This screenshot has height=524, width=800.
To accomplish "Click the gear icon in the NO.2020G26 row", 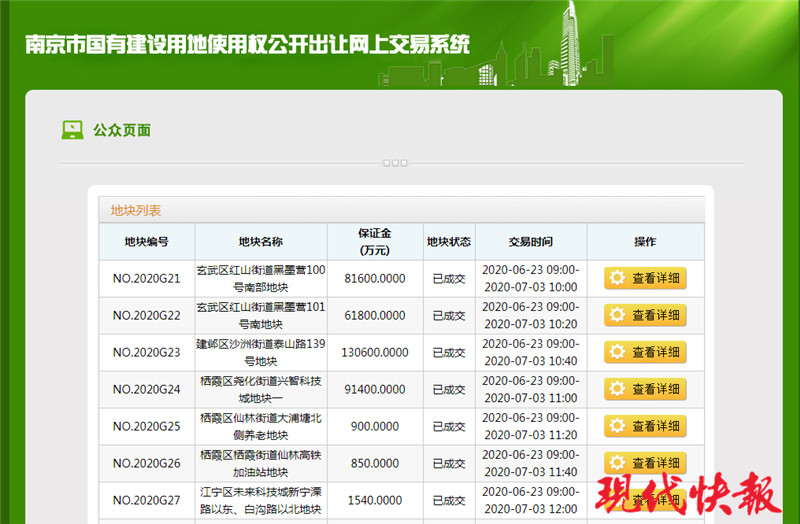I will click(x=617, y=463).
